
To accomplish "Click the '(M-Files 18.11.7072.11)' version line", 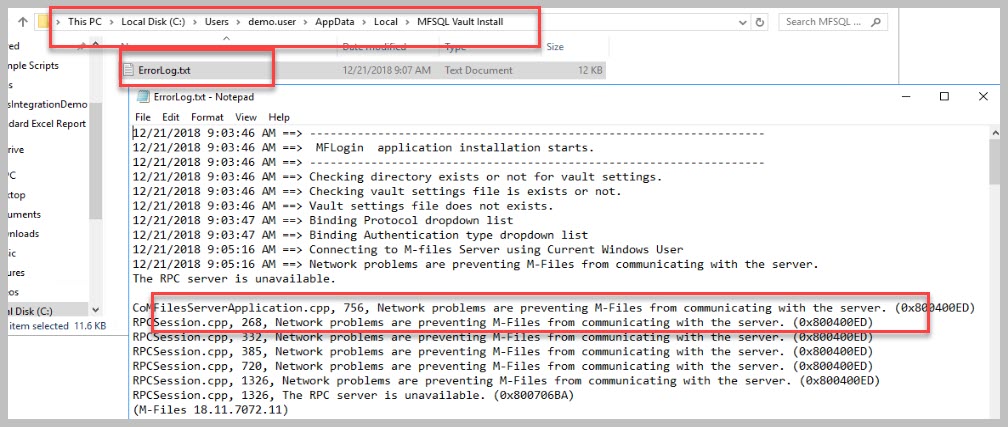I will tap(210, 410).
